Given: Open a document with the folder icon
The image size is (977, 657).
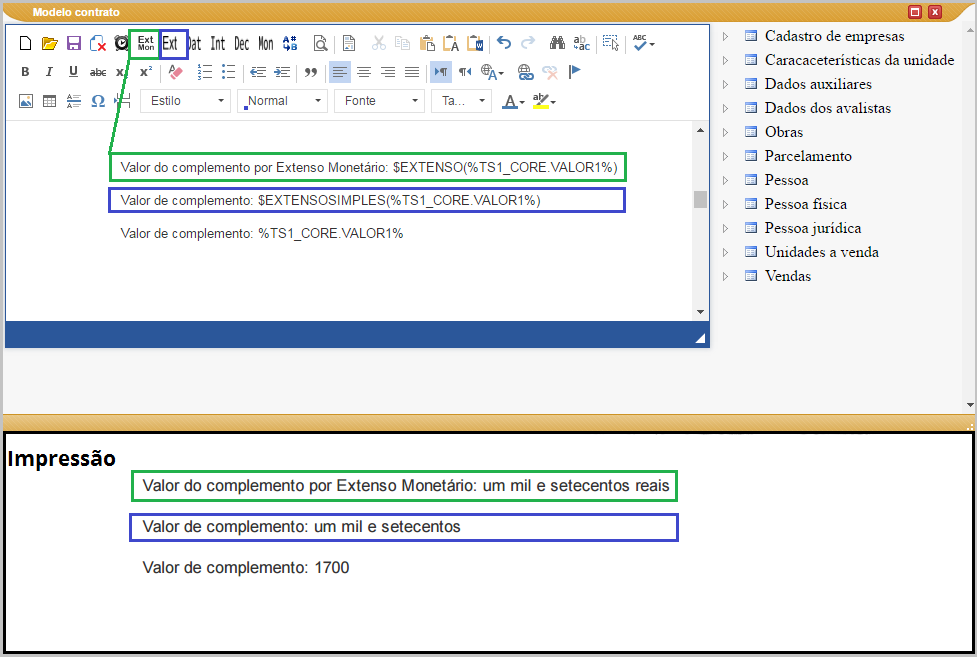Looking at the screenshot, I should tap(49, 44).
